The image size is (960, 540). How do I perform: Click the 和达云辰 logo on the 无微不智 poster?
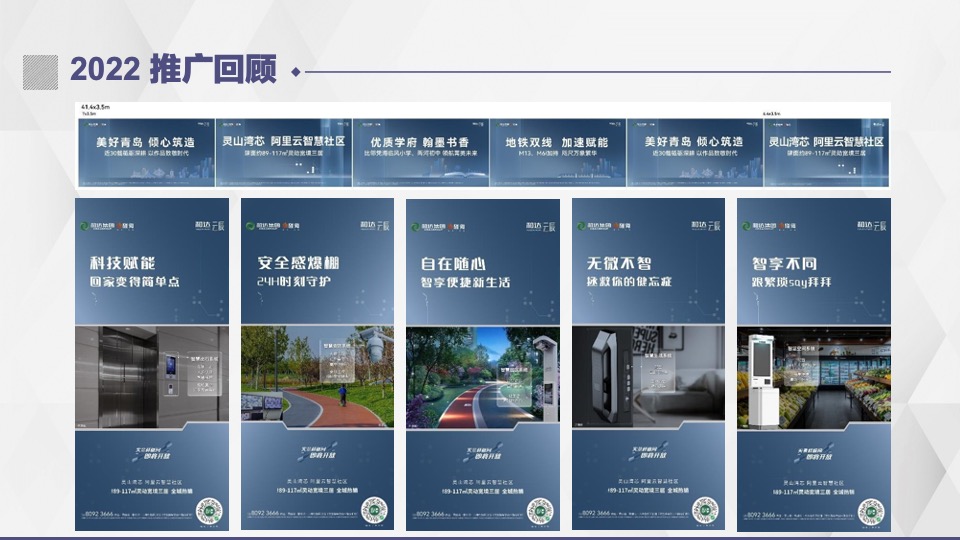[x=706, y=225]
